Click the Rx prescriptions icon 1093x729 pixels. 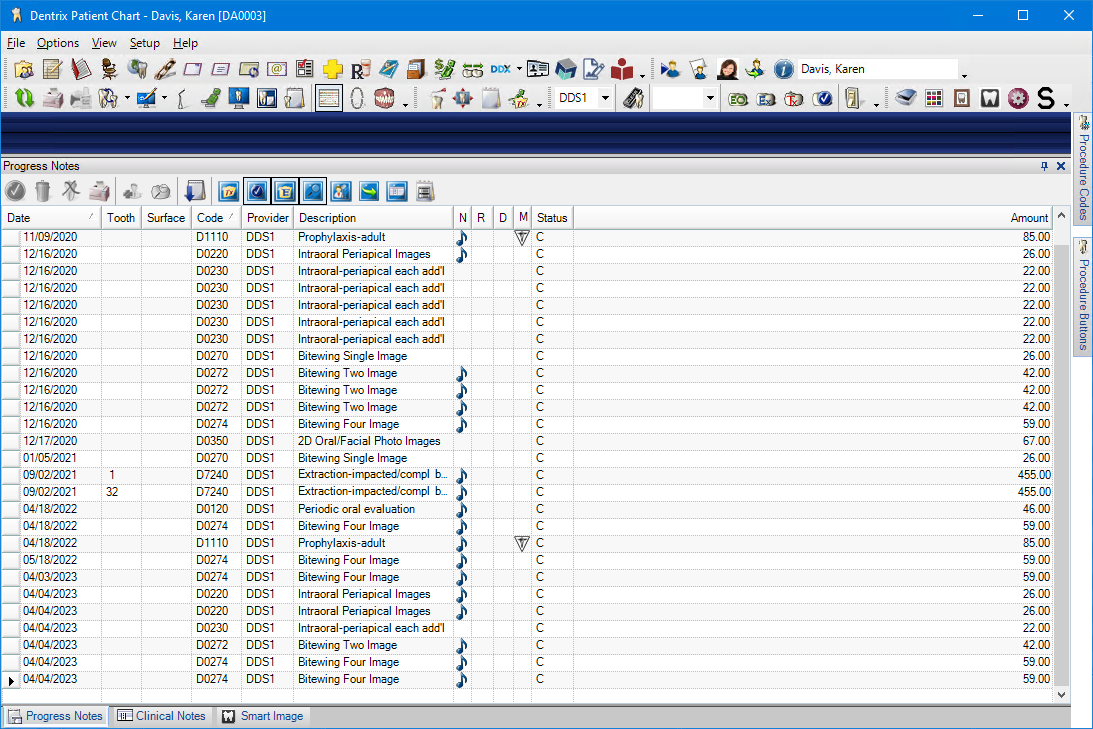[360, 69]
